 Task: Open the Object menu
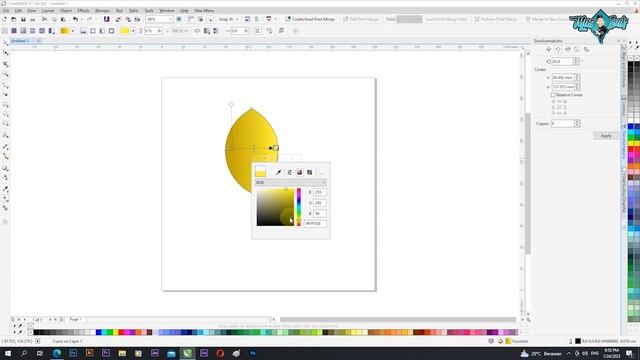point(66,11)
